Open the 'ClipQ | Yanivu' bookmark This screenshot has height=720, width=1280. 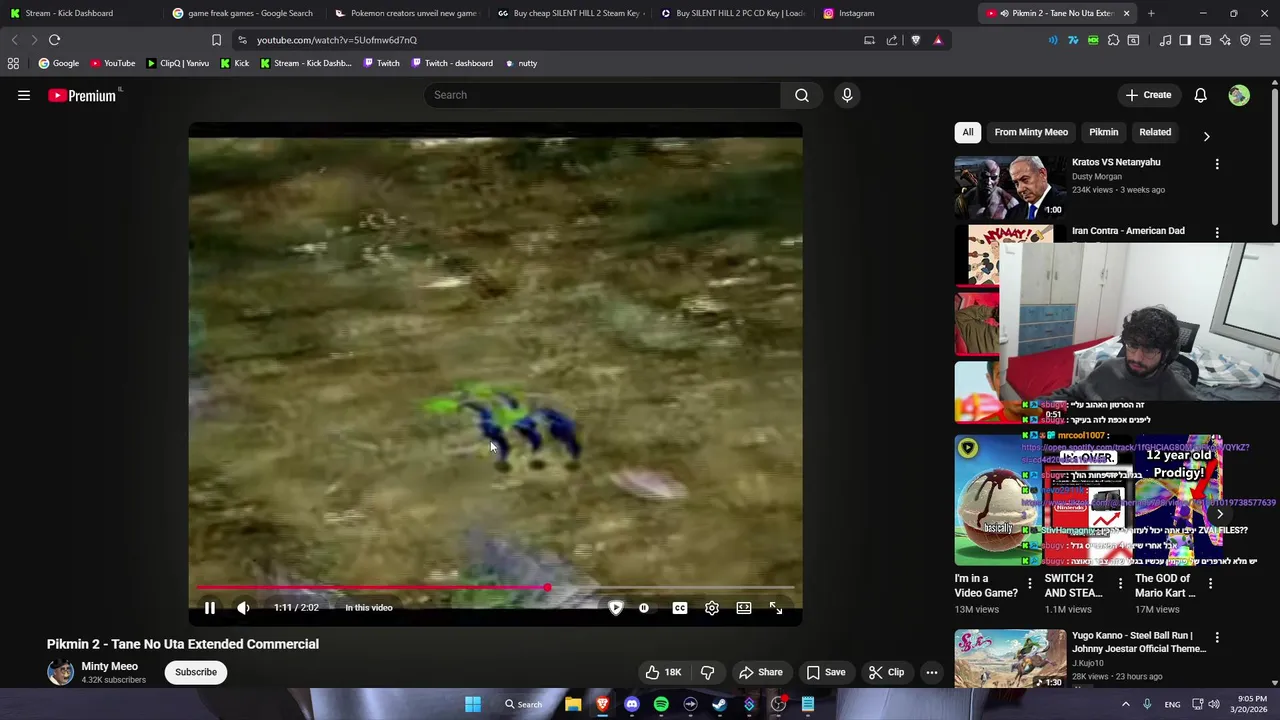178,63
